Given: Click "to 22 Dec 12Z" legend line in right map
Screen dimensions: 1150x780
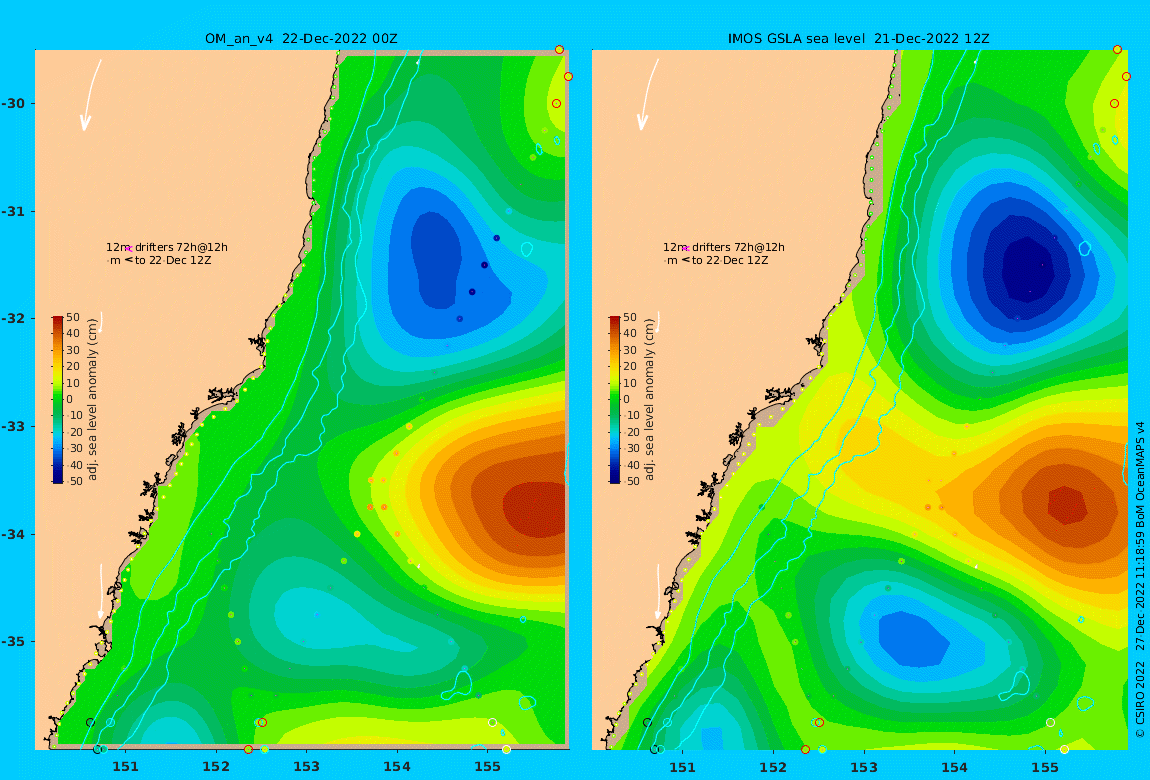Looking at the screenshot, I should 717,260.
